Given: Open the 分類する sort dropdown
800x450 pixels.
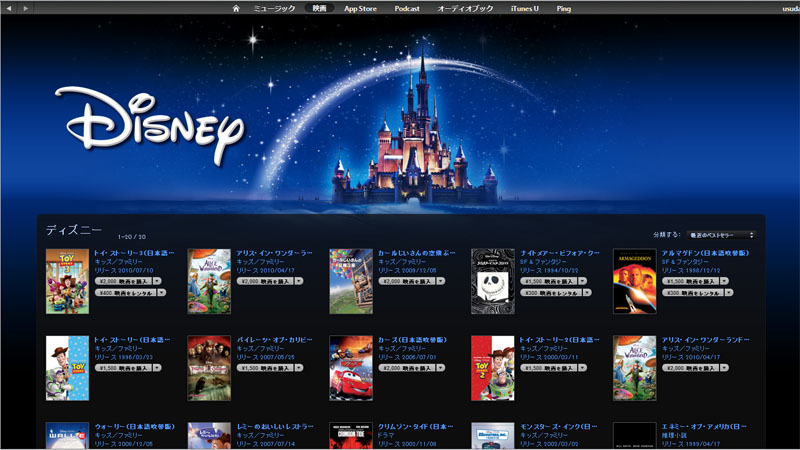Looking at the screenshot, I should point(720,235).
